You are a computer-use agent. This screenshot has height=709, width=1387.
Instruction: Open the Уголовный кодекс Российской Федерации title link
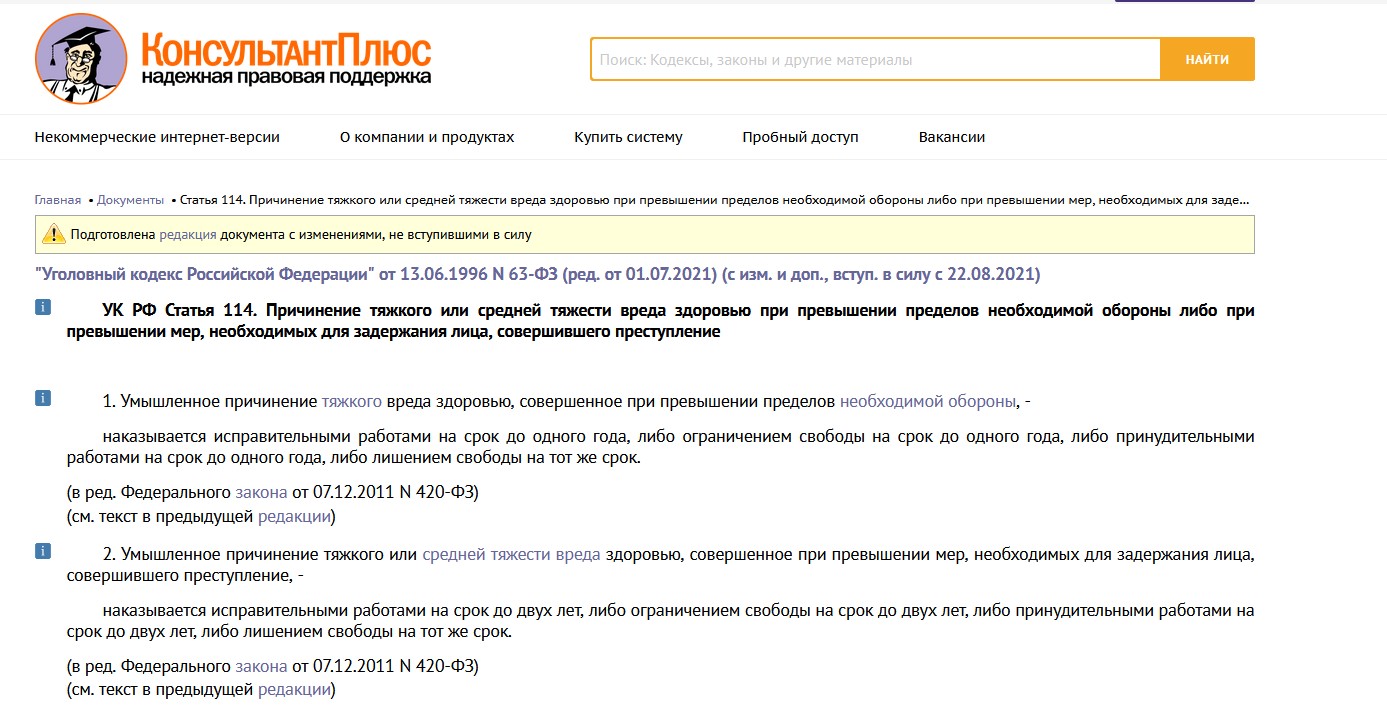click(537, 274)
